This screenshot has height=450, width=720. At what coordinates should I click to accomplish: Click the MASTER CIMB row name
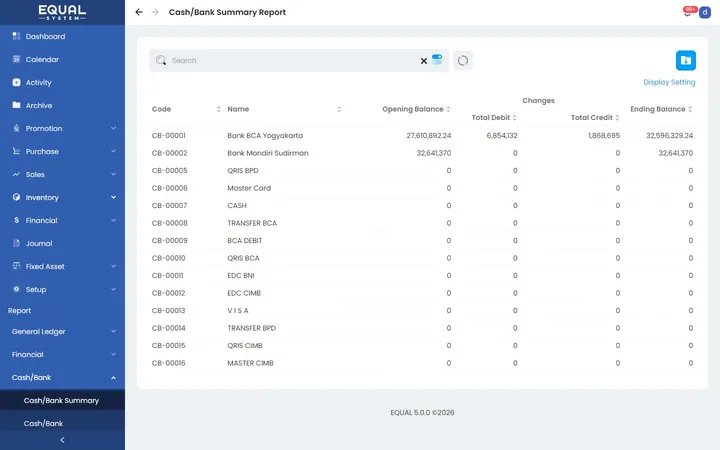coord(250,363)
